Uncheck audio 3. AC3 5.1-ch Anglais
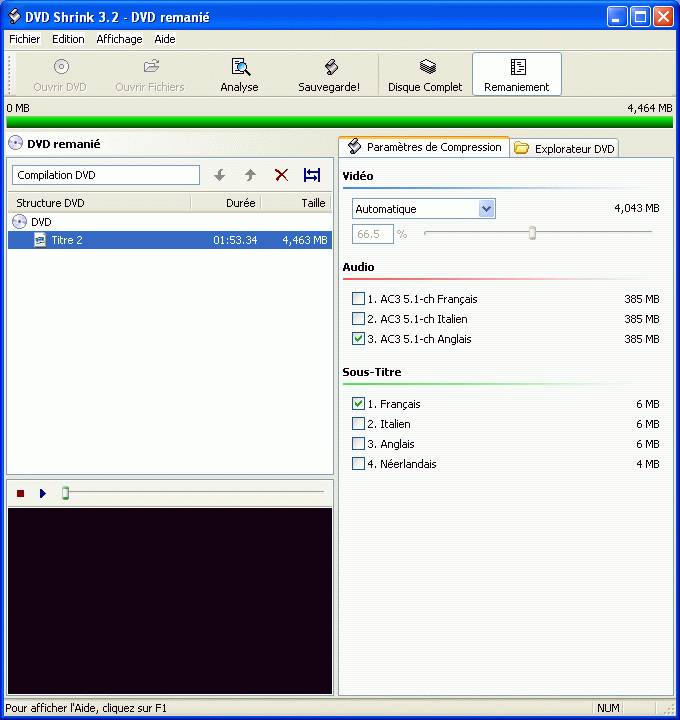Viewport: 680px width, 720px height. [x=358, y=339]
